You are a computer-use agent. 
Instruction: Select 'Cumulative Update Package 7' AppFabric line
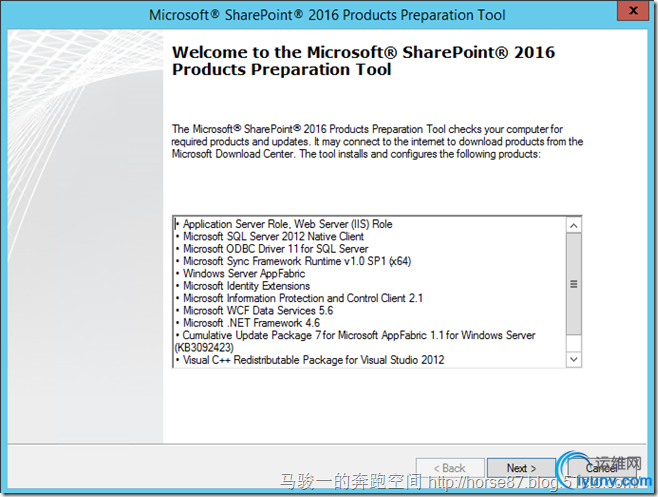355,335
